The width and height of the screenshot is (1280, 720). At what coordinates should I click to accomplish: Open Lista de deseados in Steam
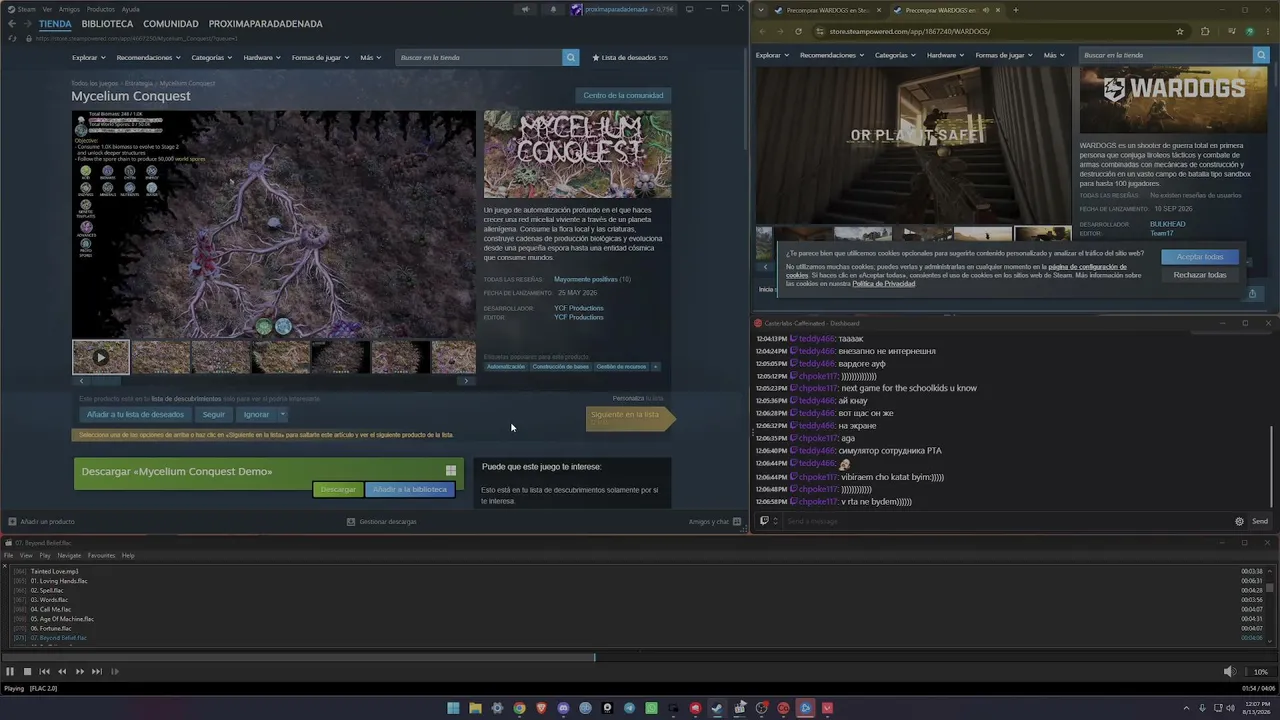[631, 58]
